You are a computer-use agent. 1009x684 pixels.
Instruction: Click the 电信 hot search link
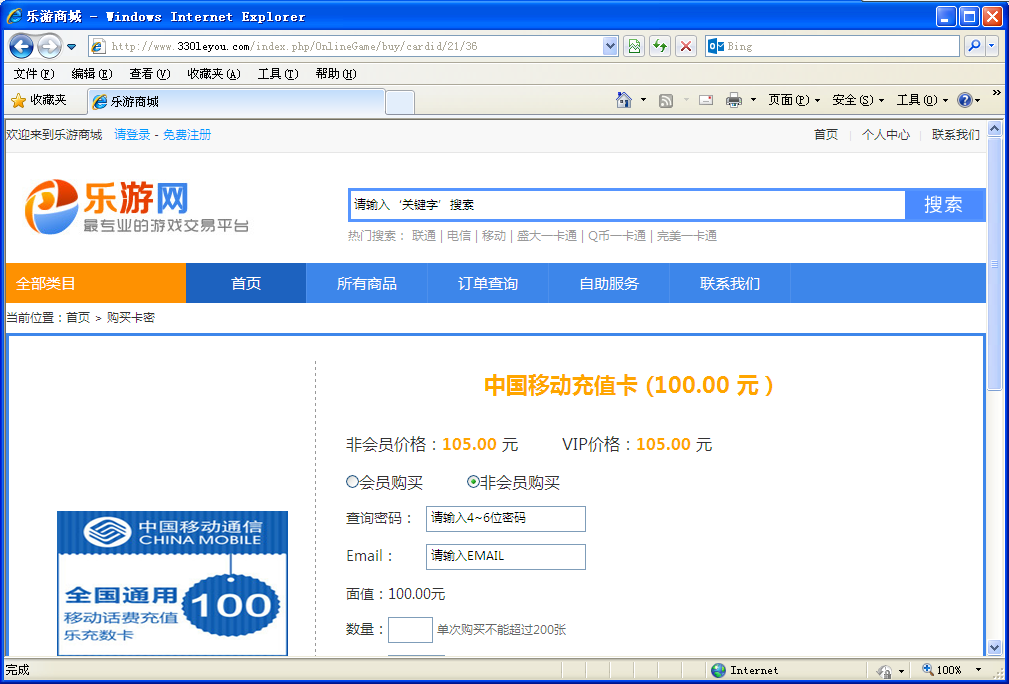(459, 236)
